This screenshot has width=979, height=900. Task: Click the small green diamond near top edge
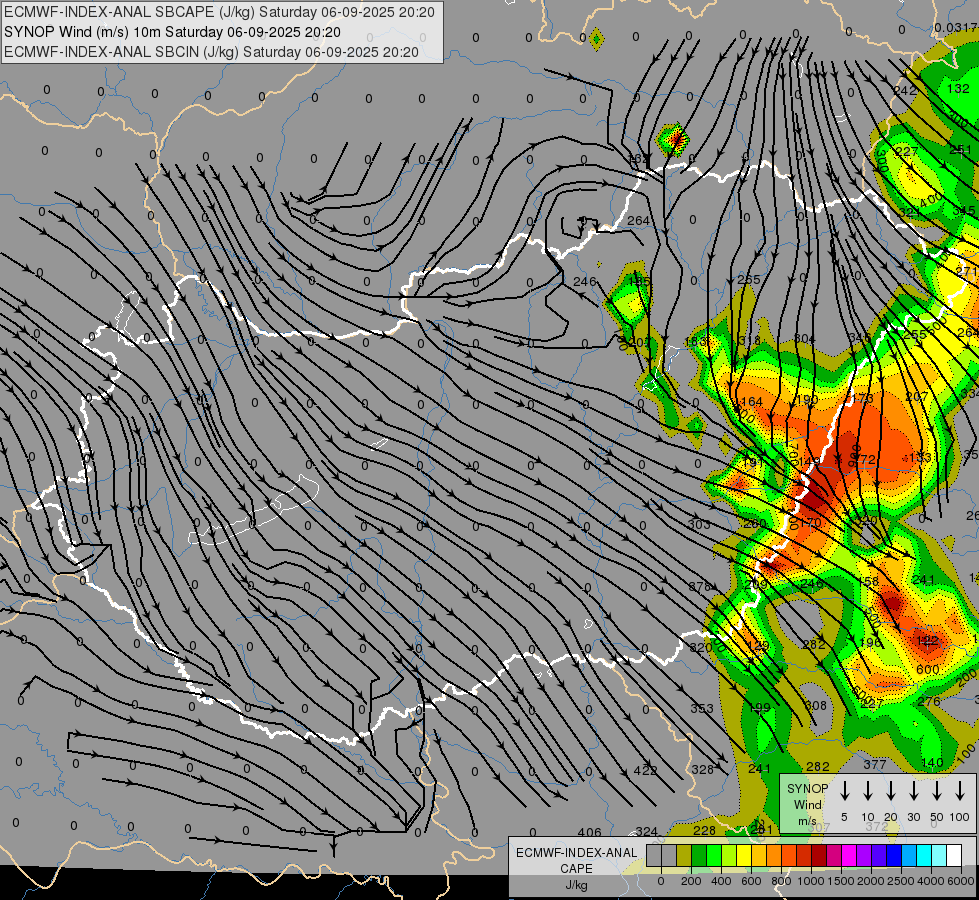point(597,39)
